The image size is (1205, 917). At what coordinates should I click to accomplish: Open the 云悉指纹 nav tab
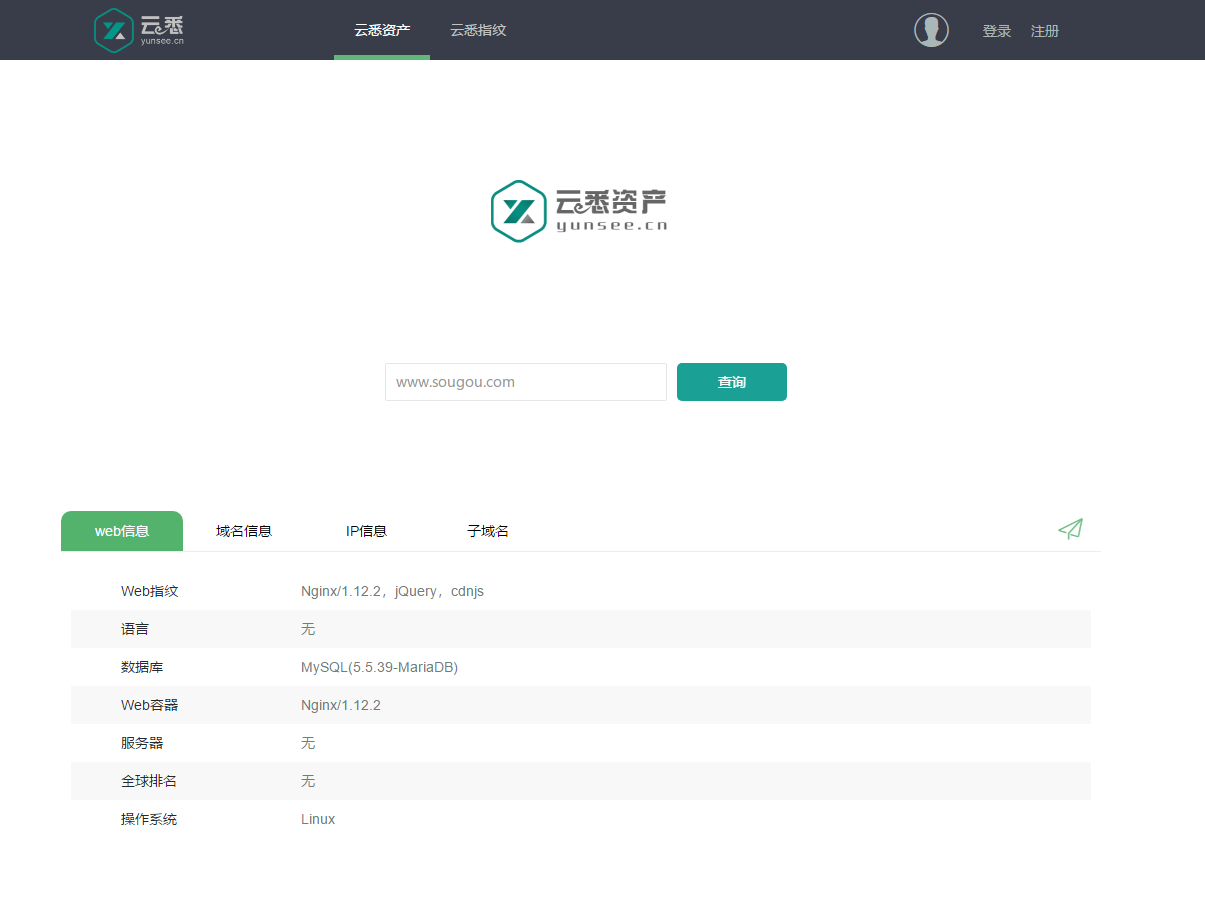point(478,30)
